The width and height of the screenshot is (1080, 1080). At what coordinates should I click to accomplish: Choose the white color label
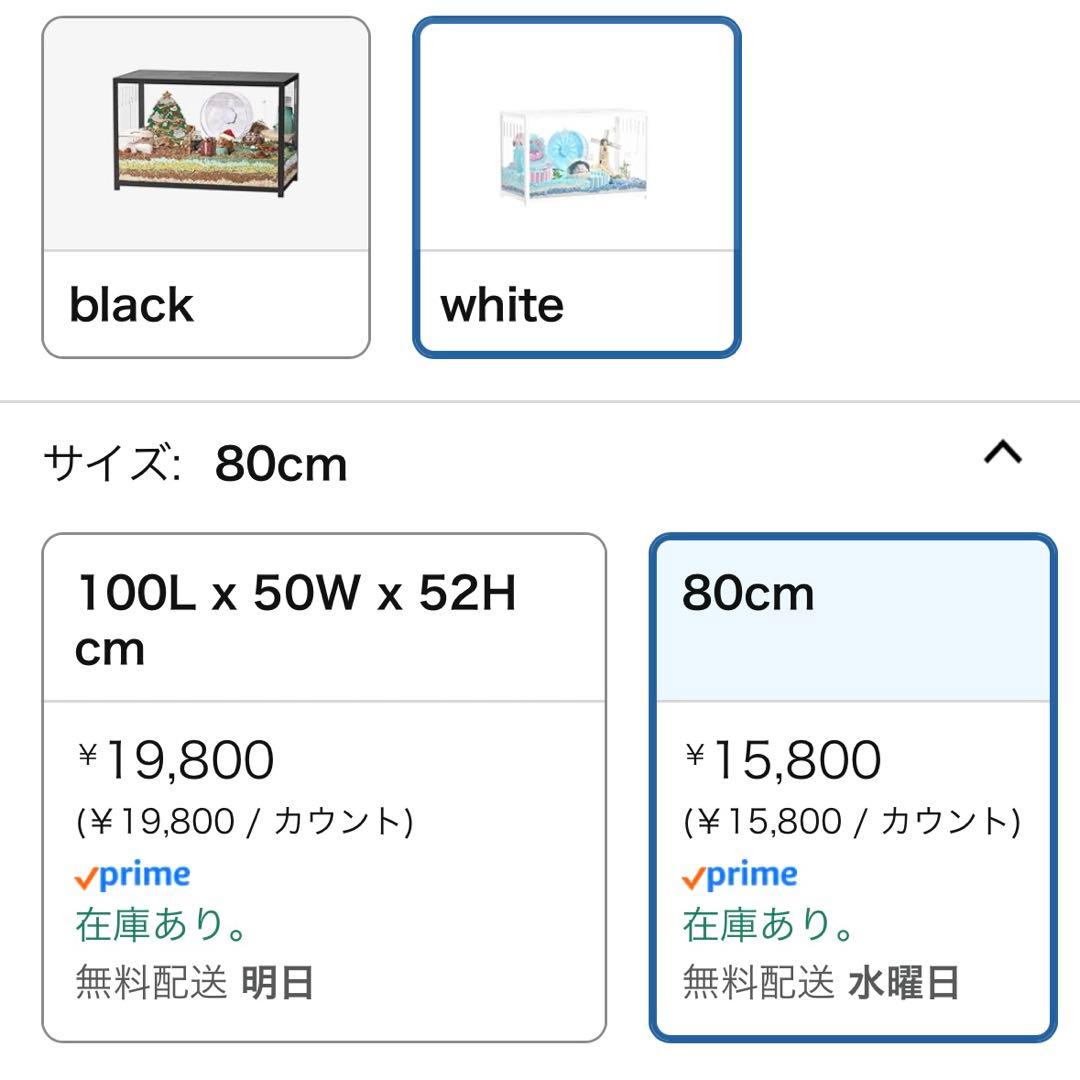click(502, 304)
